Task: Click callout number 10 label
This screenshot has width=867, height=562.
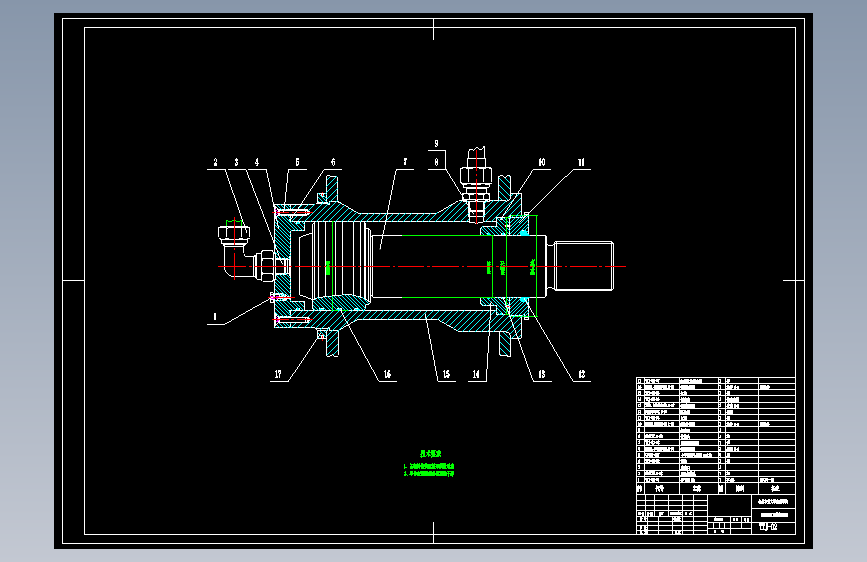Action: (541, 162)
